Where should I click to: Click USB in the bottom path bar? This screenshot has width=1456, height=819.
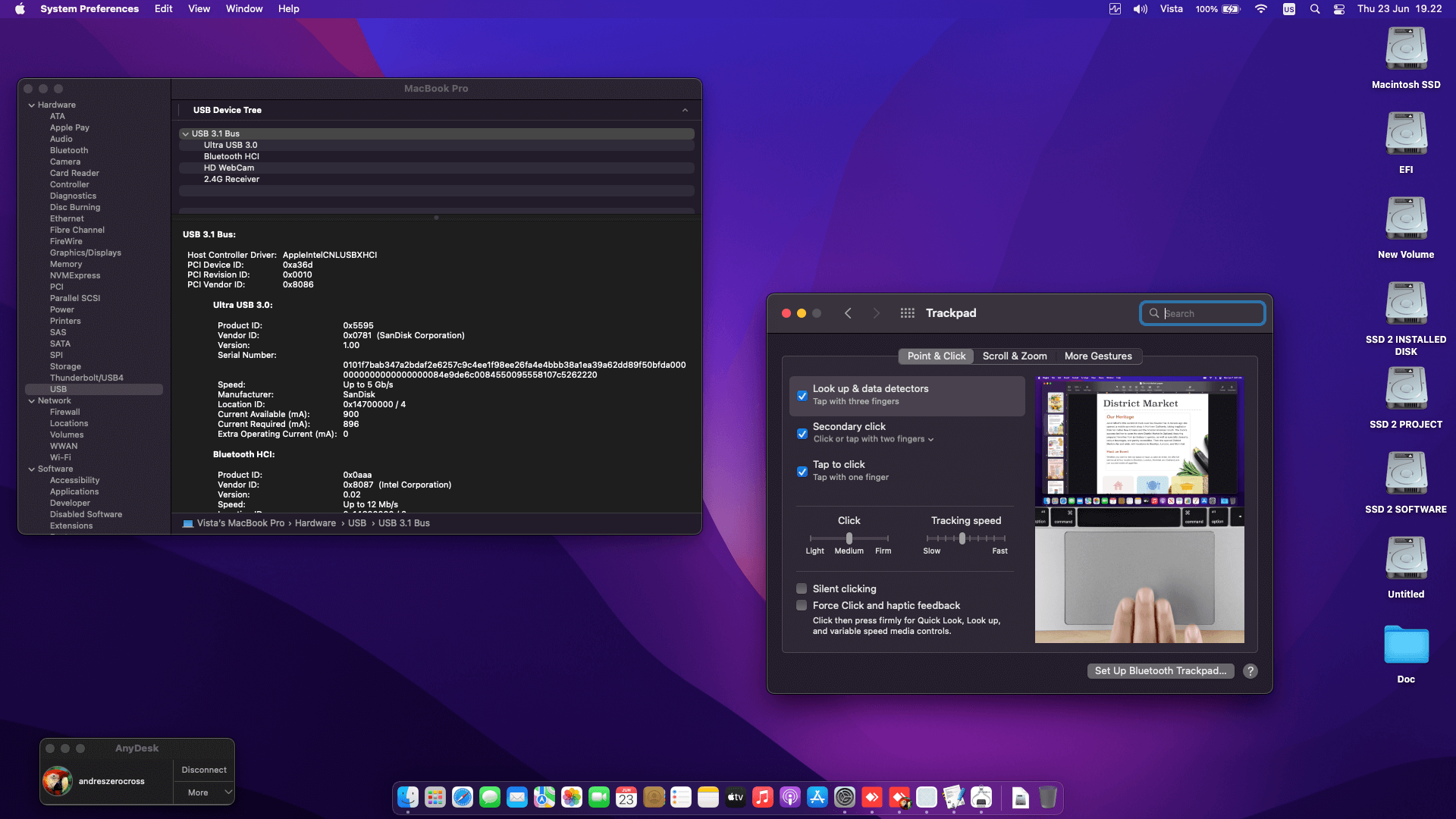[x=357, y=523]
